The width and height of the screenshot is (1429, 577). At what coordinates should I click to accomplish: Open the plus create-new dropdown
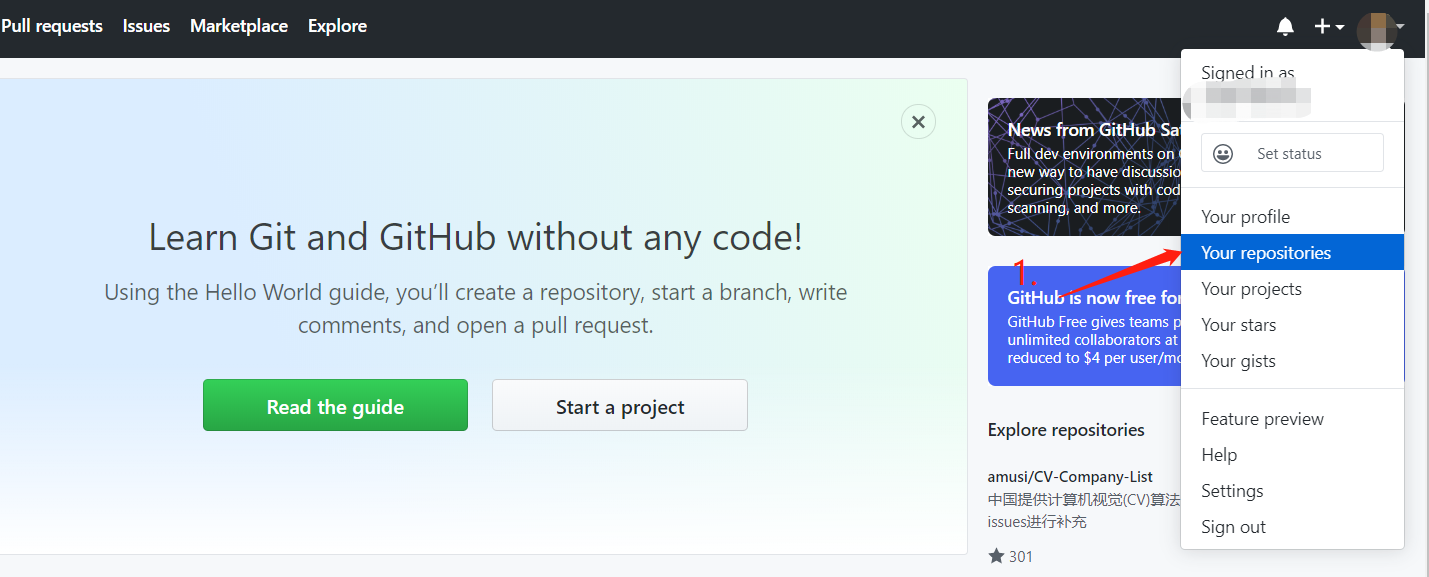click(x=1329, y=27)
